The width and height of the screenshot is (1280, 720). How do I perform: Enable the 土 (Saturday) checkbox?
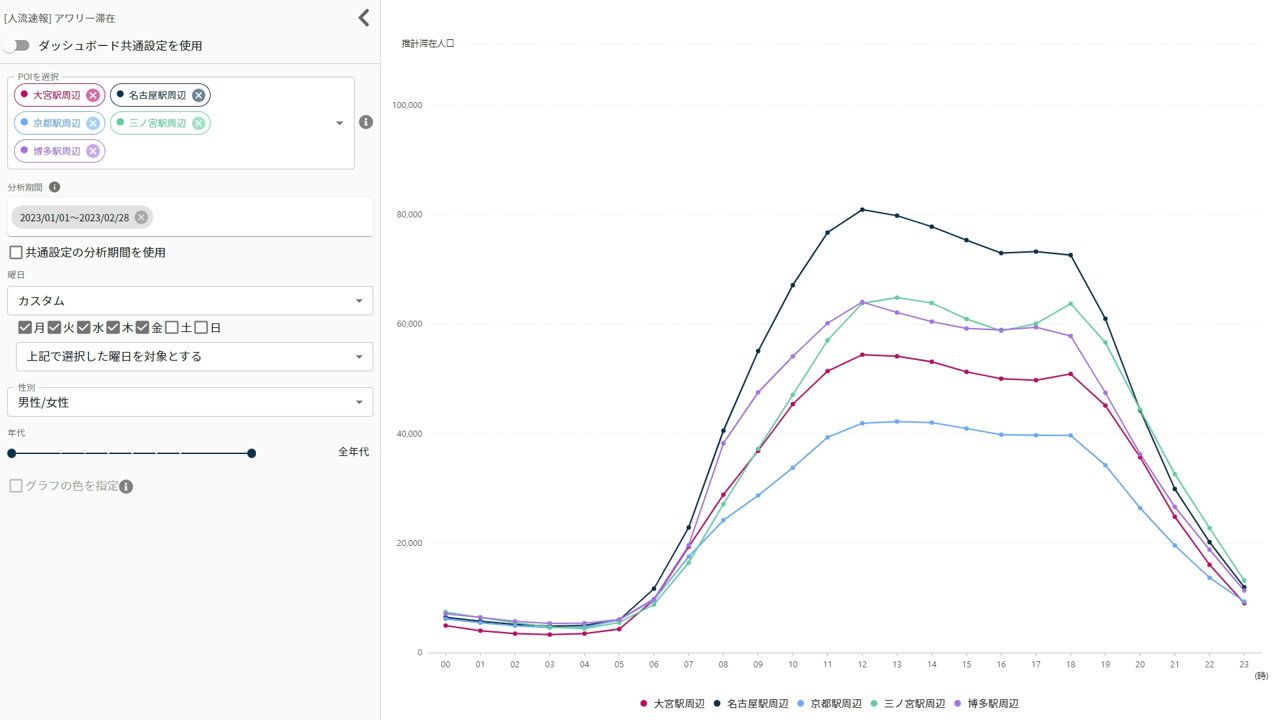(x=172, y=328)
